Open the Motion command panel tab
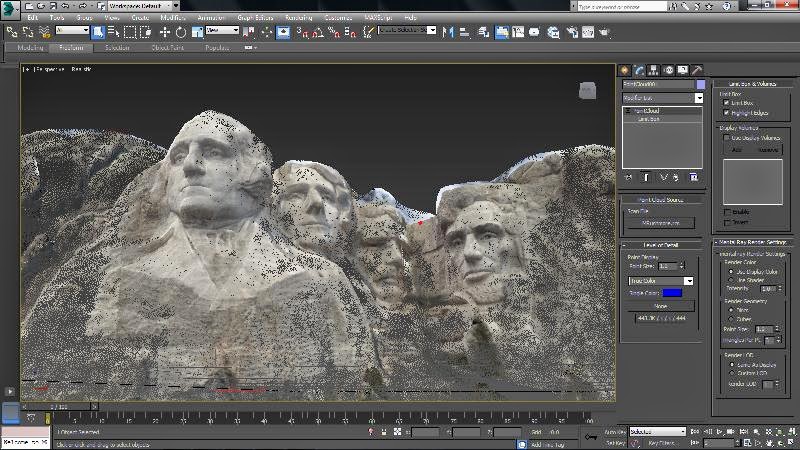 point(668,70)
